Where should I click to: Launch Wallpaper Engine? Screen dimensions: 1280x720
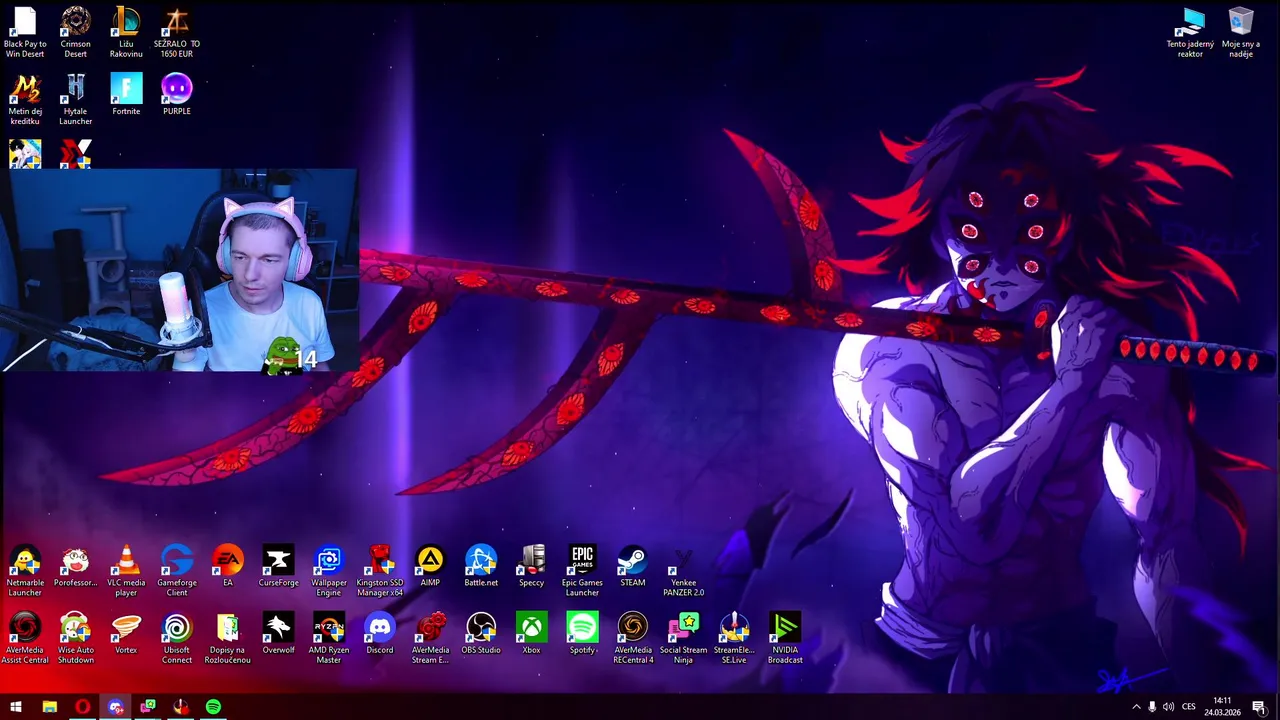click(x=329, y=571)
